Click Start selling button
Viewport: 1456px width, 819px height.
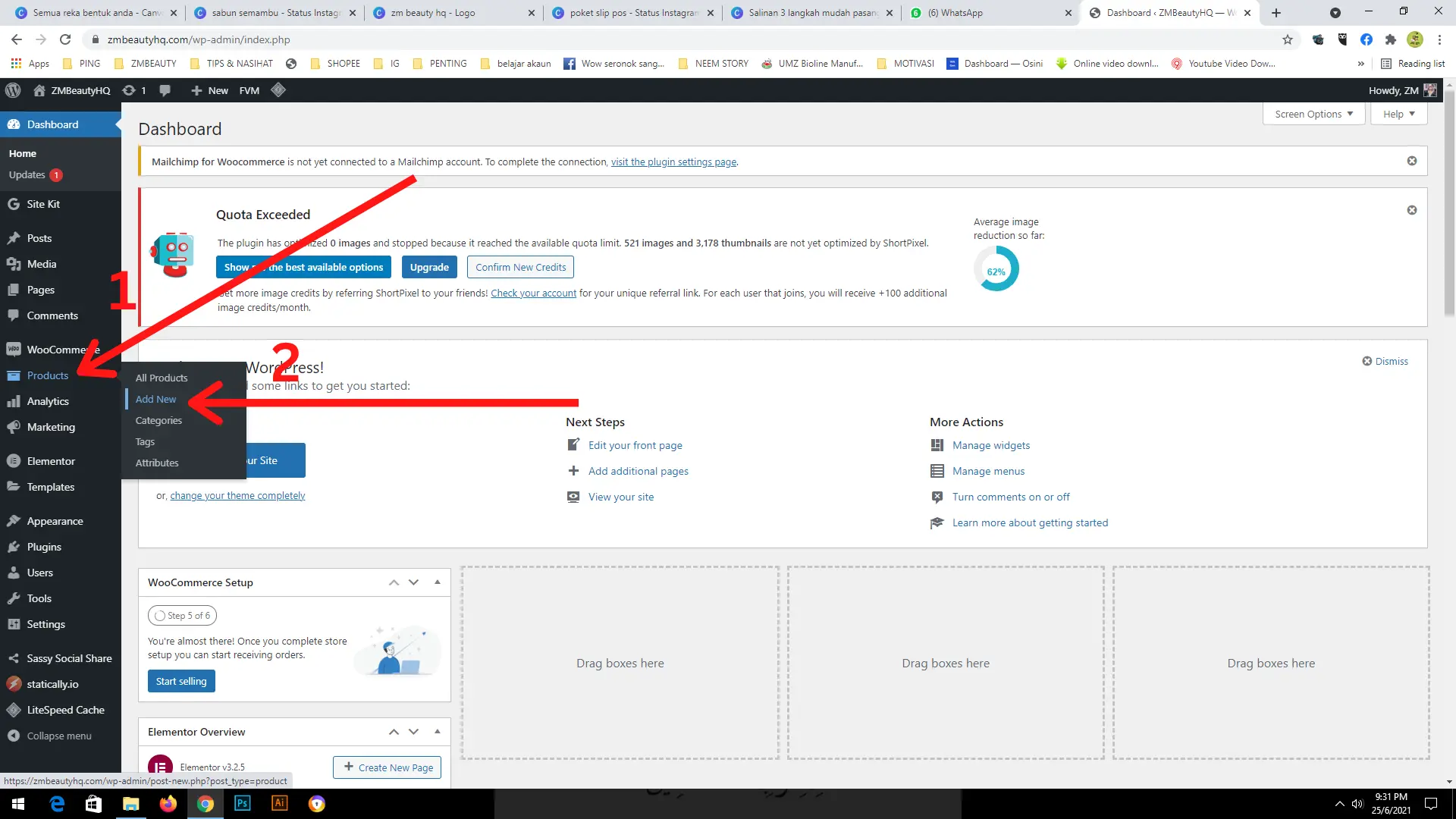(181, 681)
